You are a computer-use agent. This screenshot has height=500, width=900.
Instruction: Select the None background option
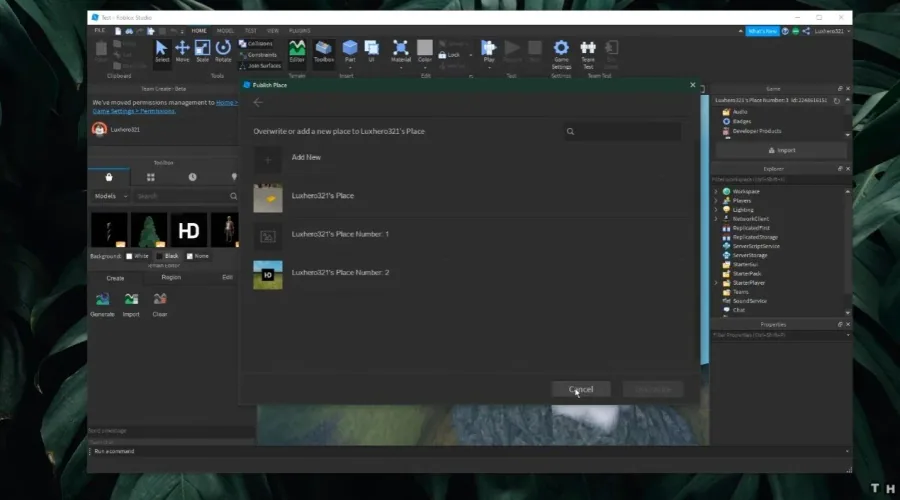tap(197, 256)
